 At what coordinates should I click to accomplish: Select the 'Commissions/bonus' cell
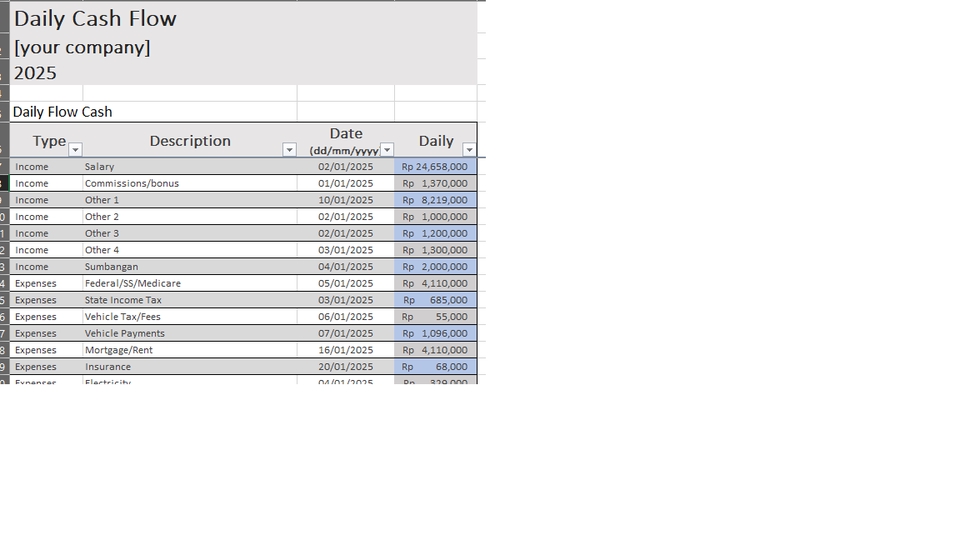pos(190,183)
